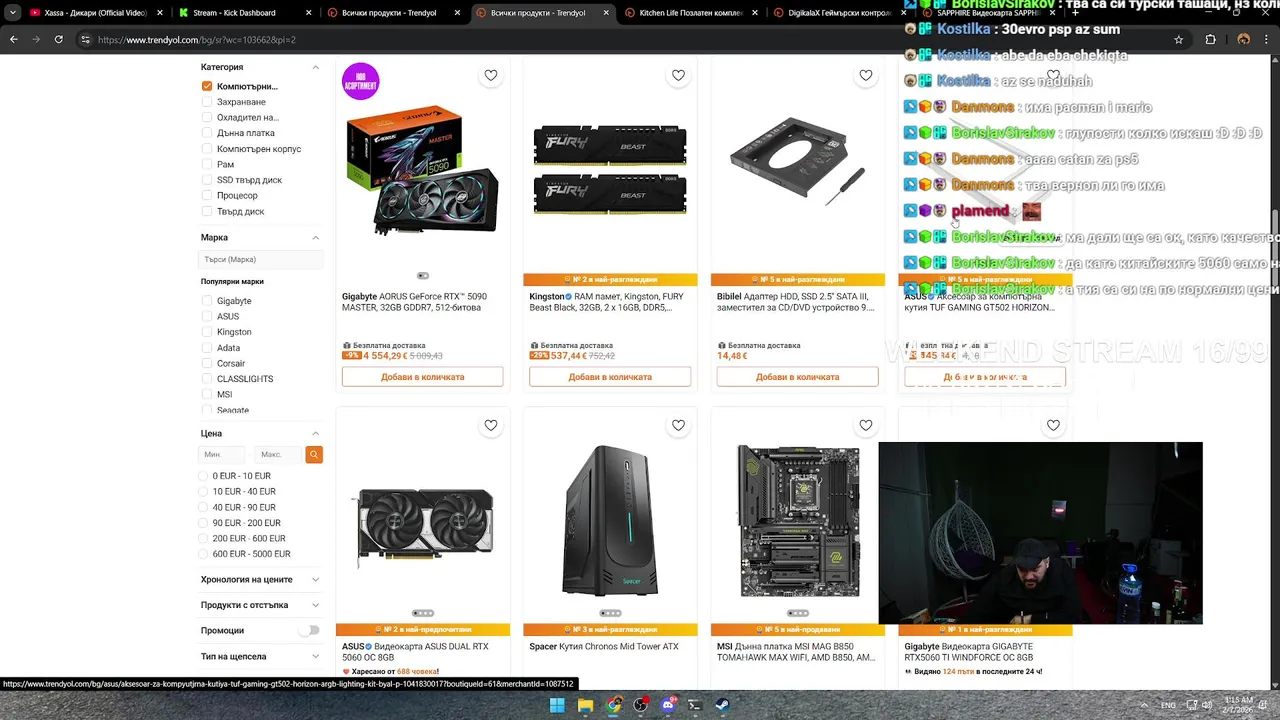The height and width of the screenshot is (720, 1280).
Task: Check the SSD твърд диск checkbox
Action: pos(207,180)
